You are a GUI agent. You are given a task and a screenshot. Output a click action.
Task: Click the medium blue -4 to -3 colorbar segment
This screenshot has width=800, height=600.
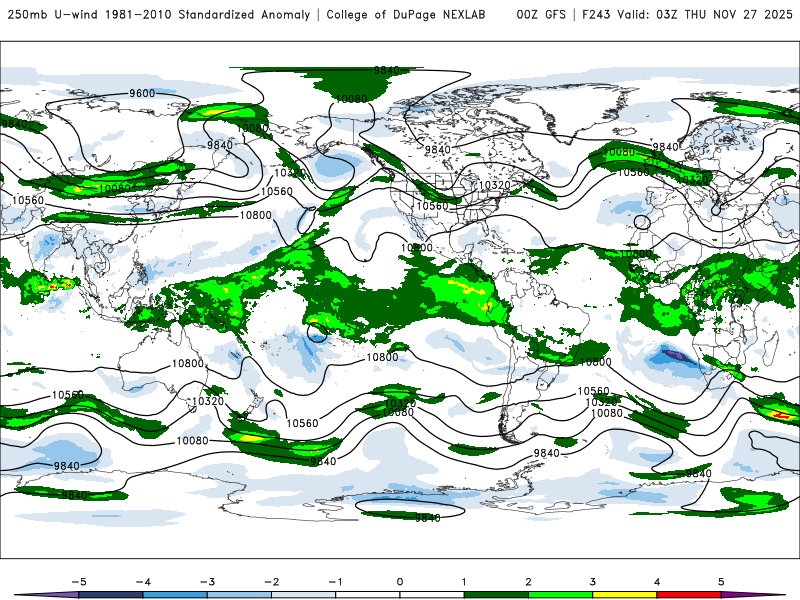tap(175, 595)
